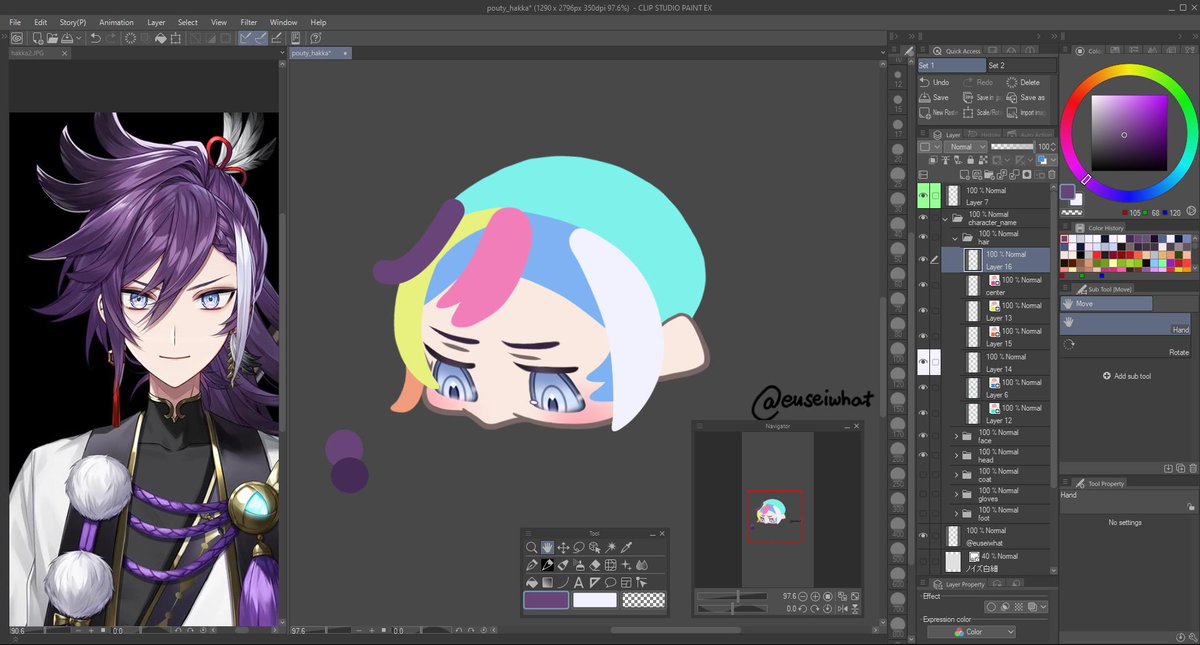Select the Text tool
1200x645 pixels.
tap(579, 582)
